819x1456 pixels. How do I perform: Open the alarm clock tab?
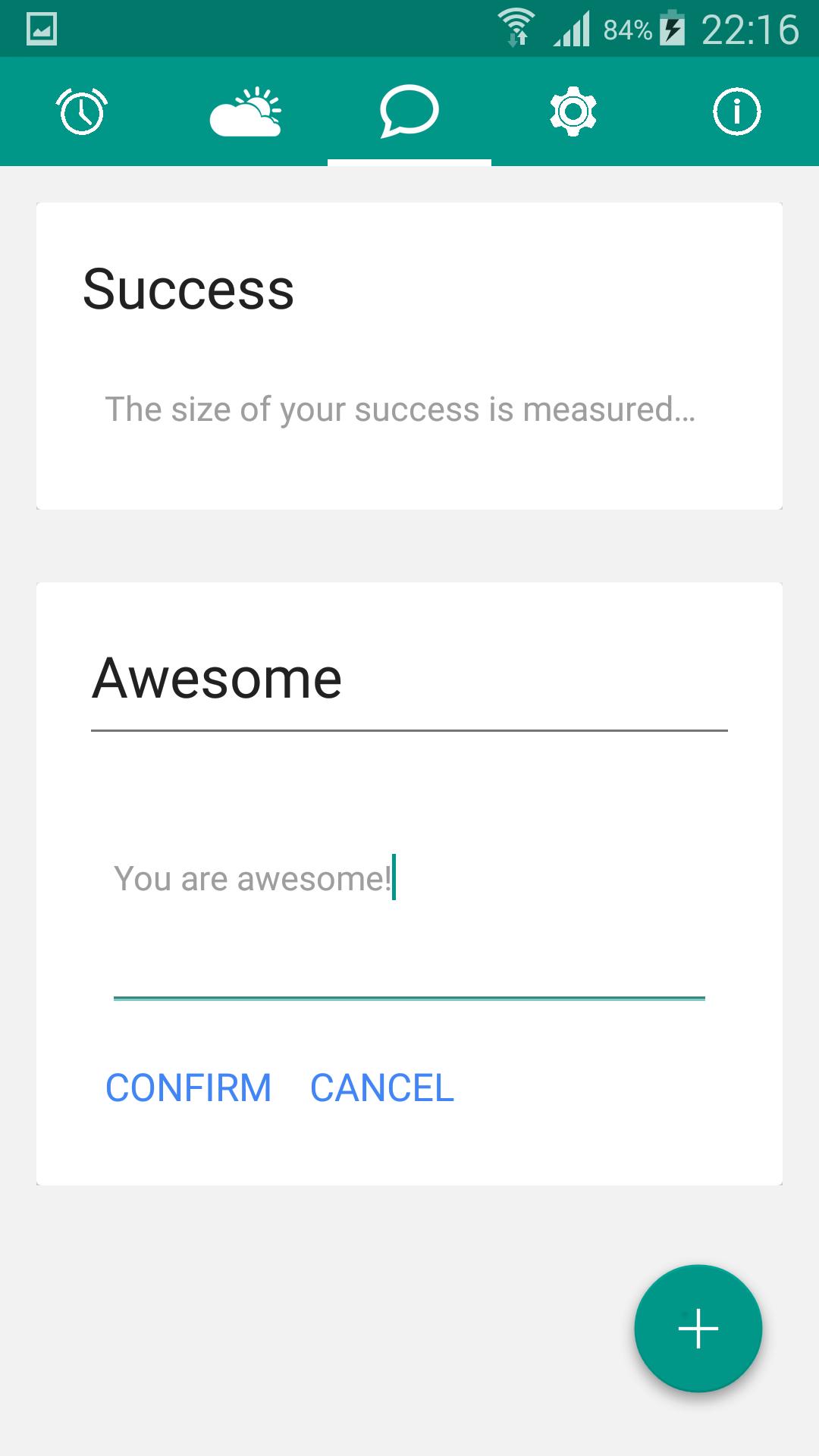point(82,111)
